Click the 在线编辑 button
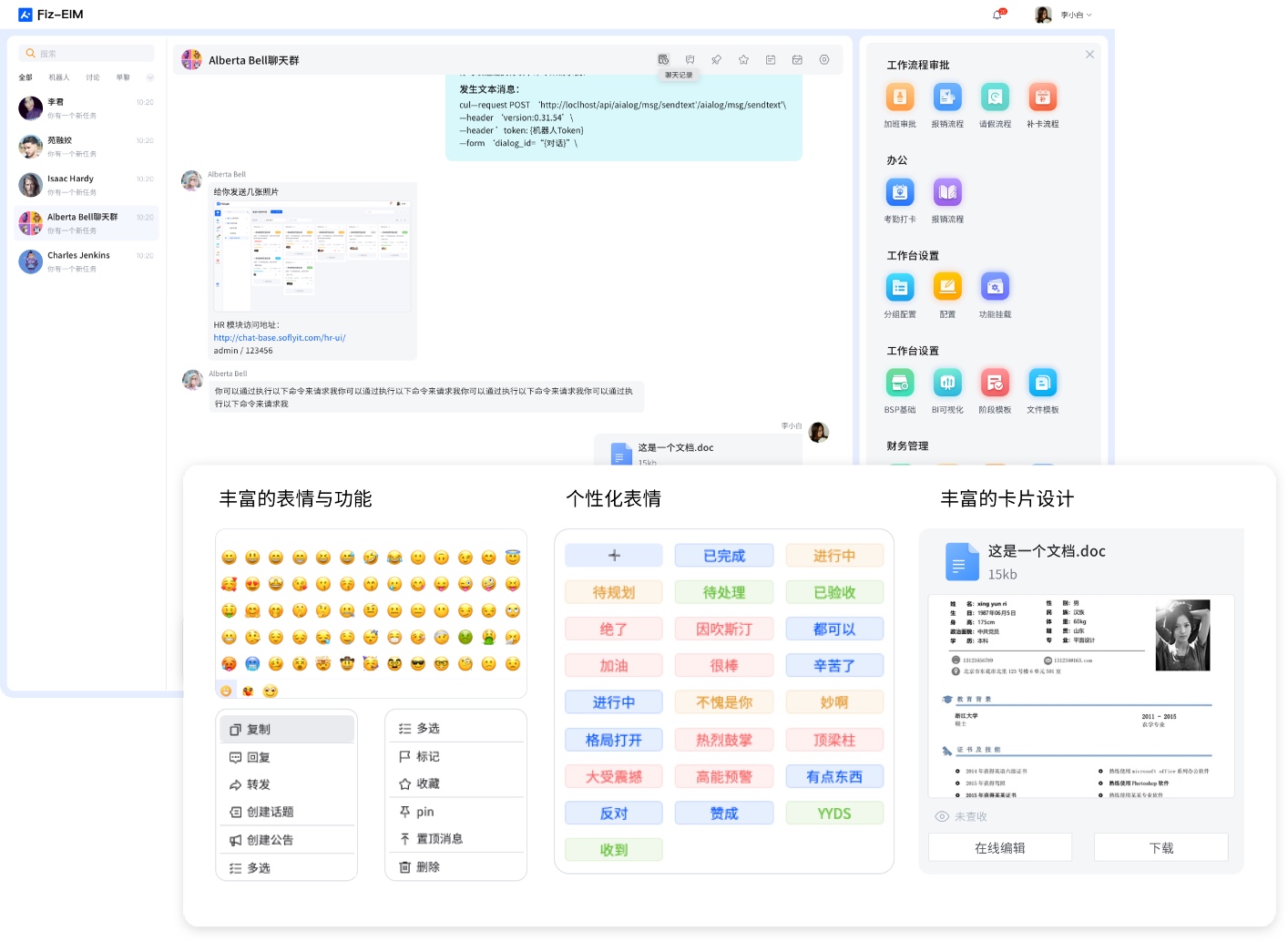Screen dimensions: 1288x942 coord(999,848)
